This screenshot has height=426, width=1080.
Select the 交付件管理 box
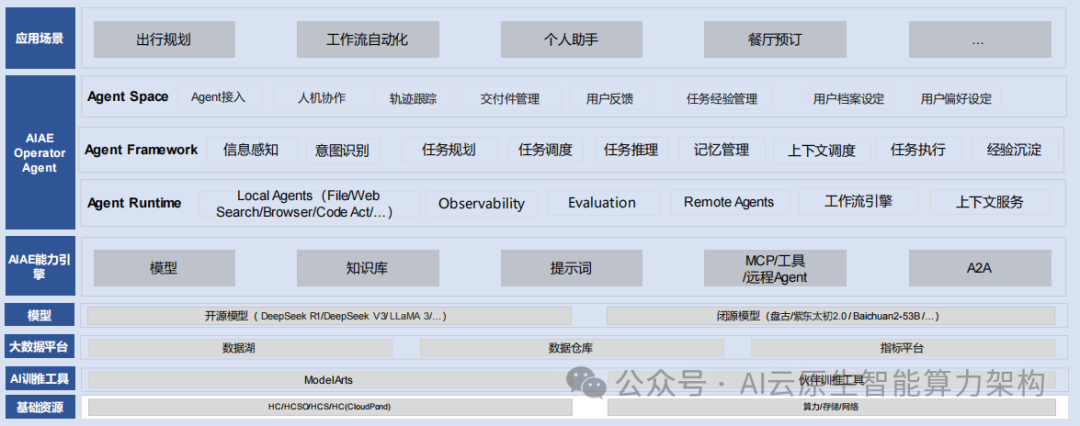[510, 98]
